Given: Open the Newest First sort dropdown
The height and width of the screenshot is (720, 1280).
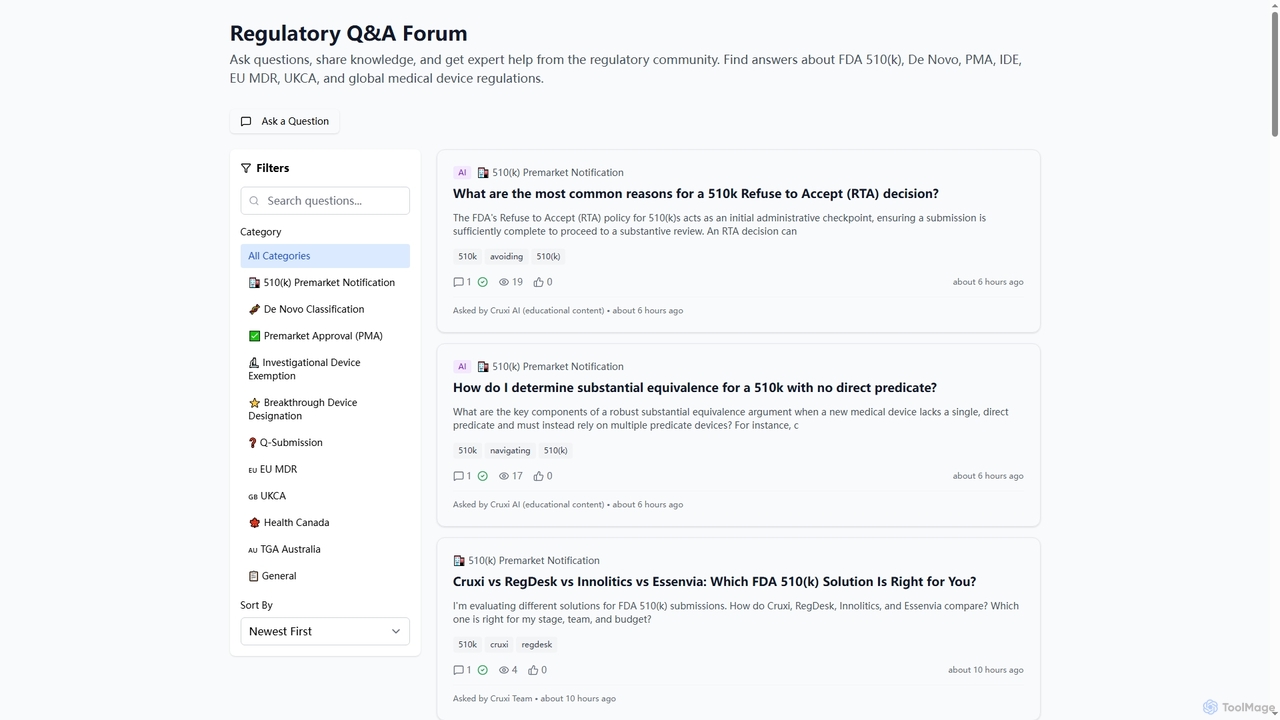Looking at the screenshot, I should pos(325,631).
